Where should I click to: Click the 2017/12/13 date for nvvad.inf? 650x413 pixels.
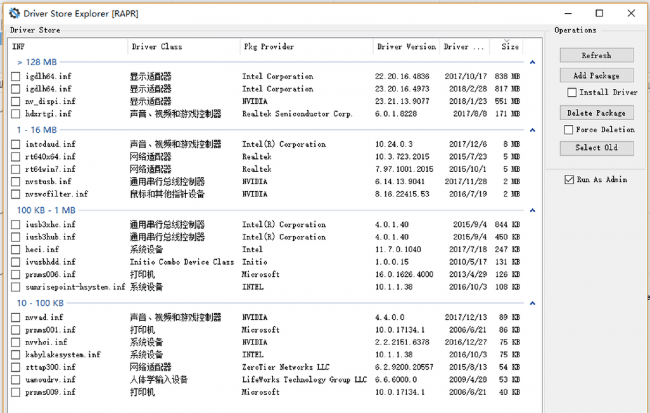pos(466,318)
